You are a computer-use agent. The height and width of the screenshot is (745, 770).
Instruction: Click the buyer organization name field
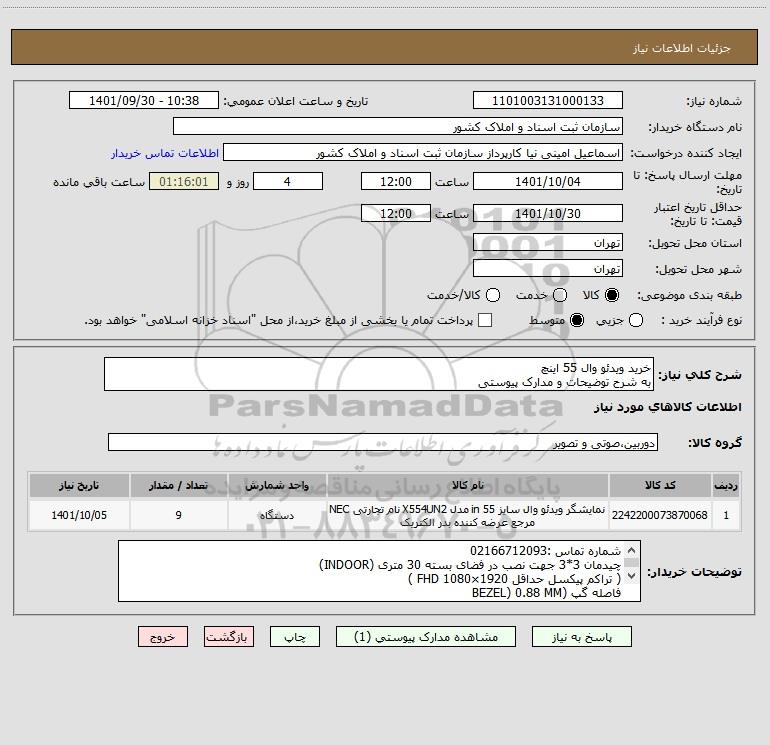(x=398, y=127)
